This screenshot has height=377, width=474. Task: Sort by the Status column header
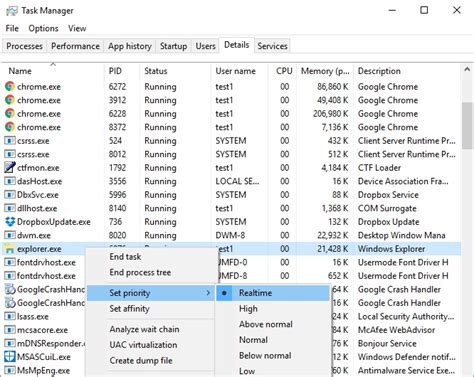tap(175, 71)
